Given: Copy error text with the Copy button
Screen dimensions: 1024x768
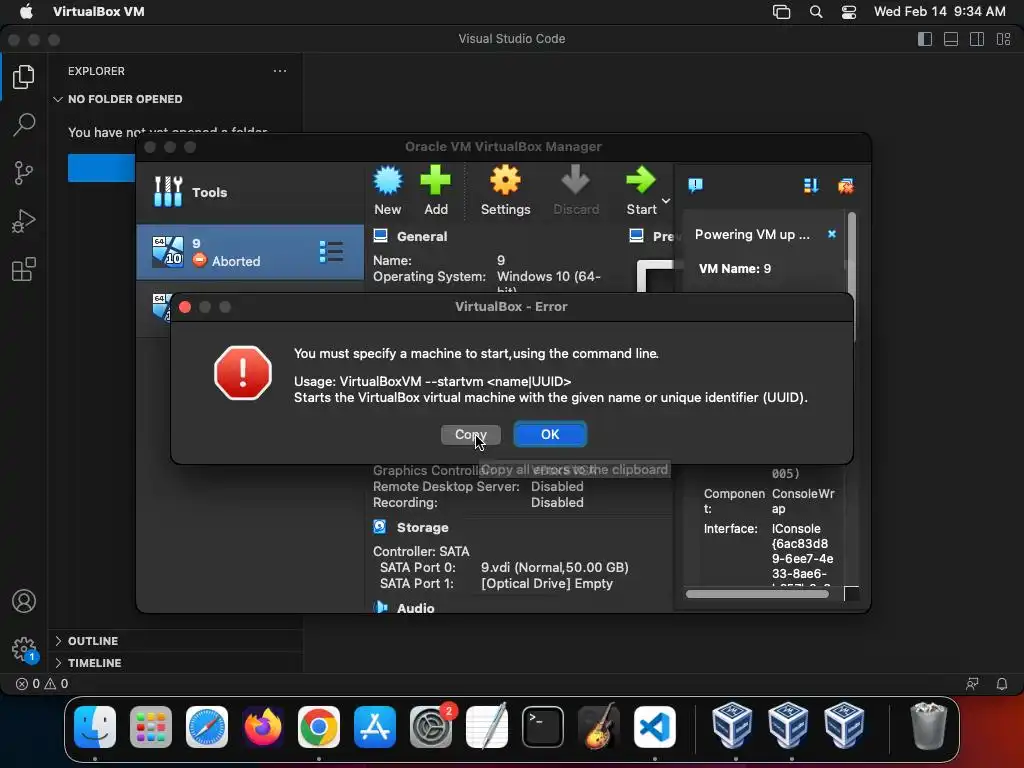Looking at the screenshot, I should click(x=470, y=434).
